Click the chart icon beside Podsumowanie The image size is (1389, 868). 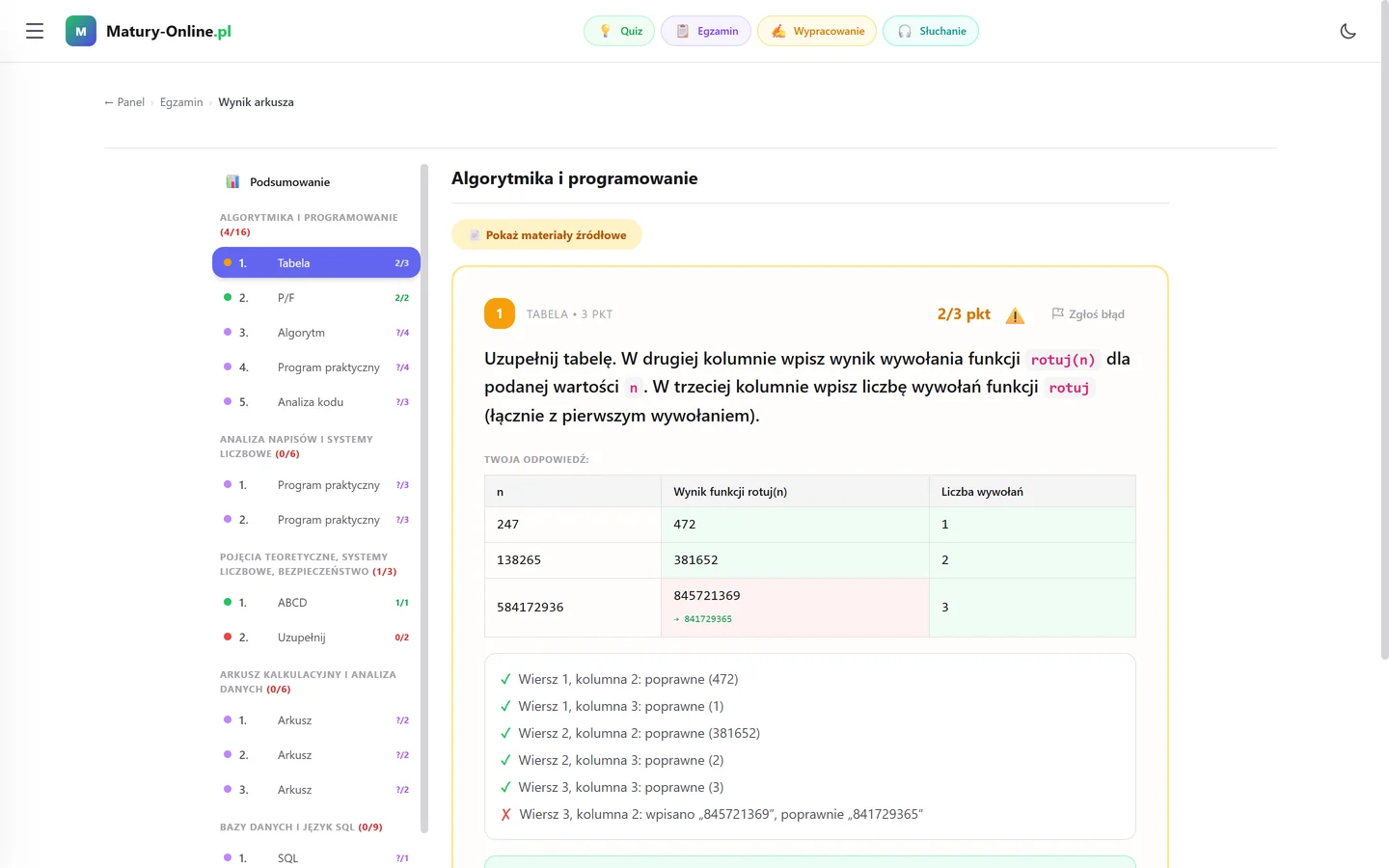click(232, 181)
